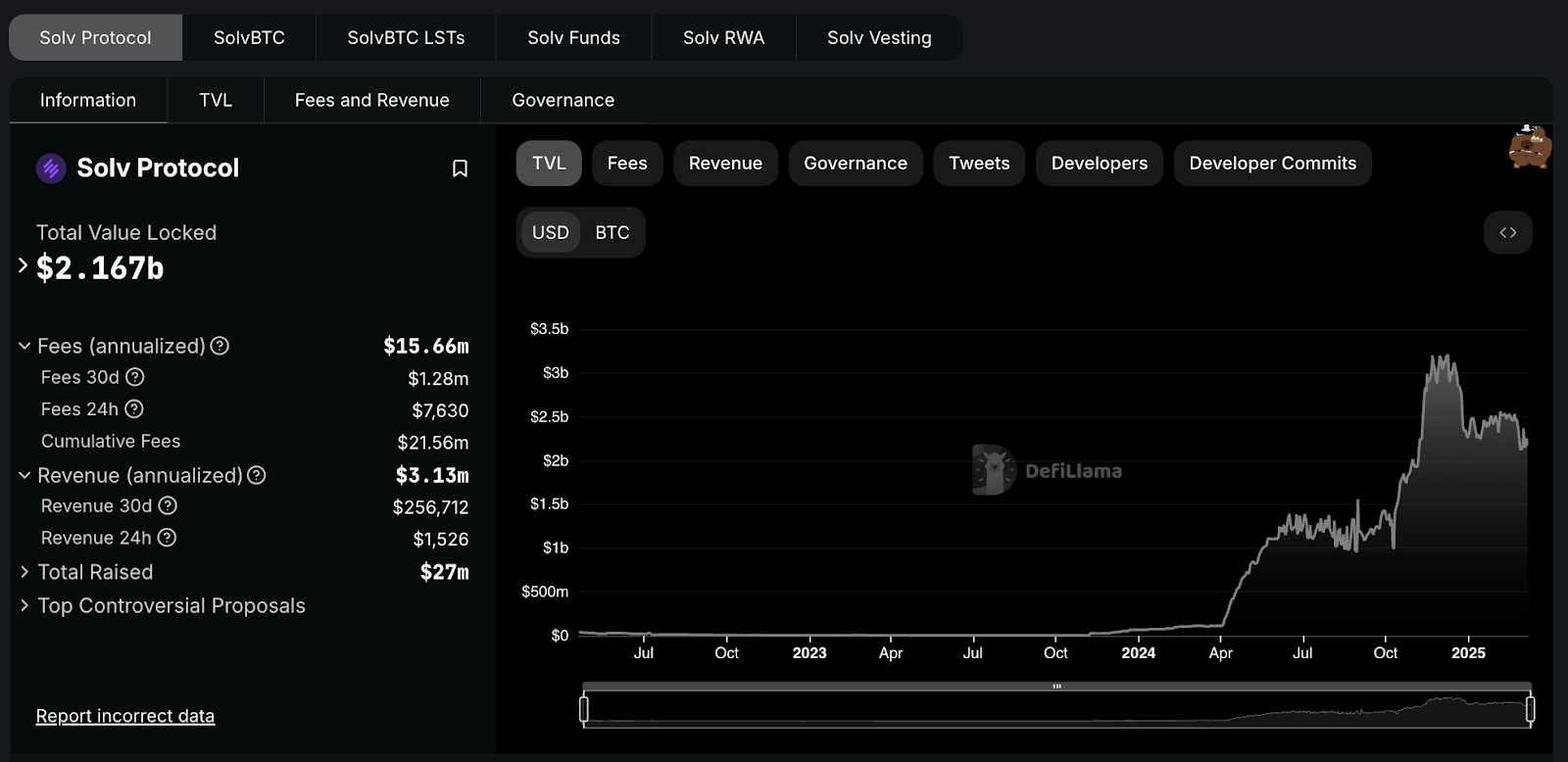Open the Solv Vesting tab
The width and height of the screenshot is (1568, 762).
coord(879,37)
